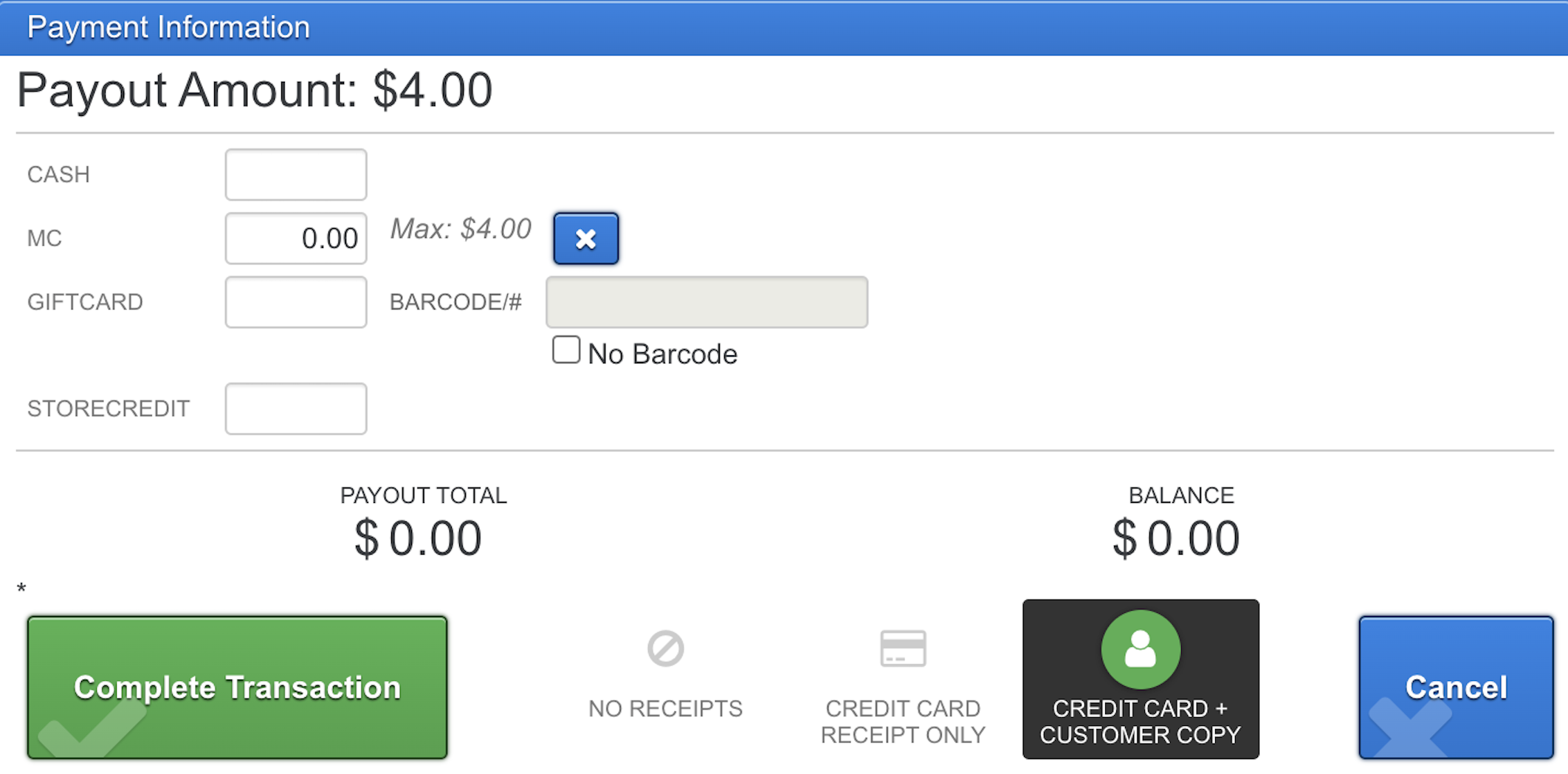Viewport: 1568px width, 774px height.
Task: Click the Max: $4.00 hint text
Action: tap(461, 229)
